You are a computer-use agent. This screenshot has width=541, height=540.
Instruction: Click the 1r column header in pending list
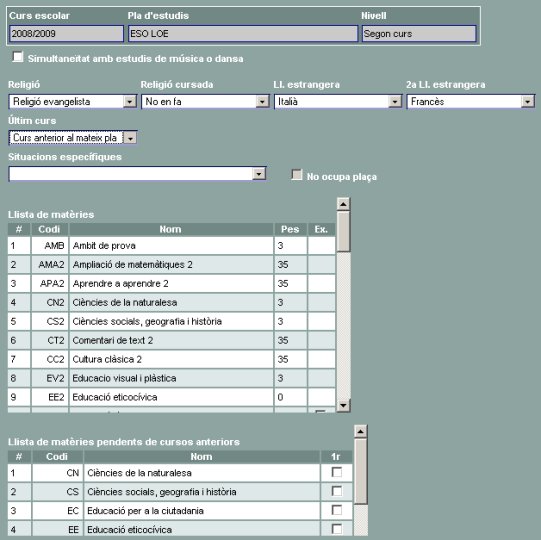336,457
